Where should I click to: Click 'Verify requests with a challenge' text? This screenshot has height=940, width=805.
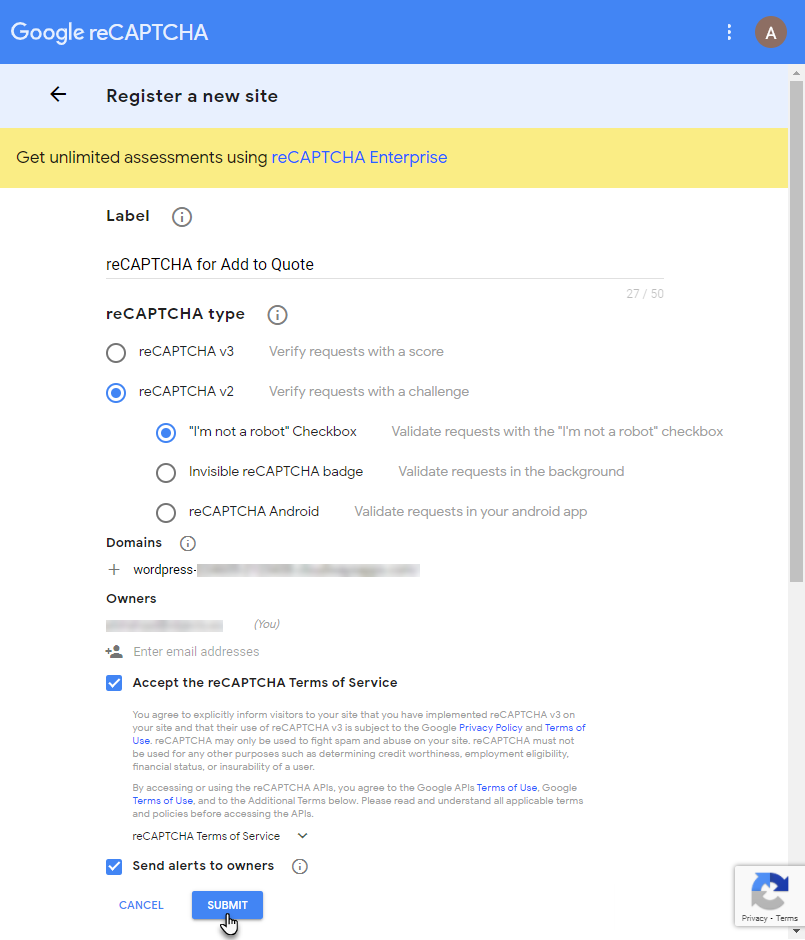(x=369, y=391)
